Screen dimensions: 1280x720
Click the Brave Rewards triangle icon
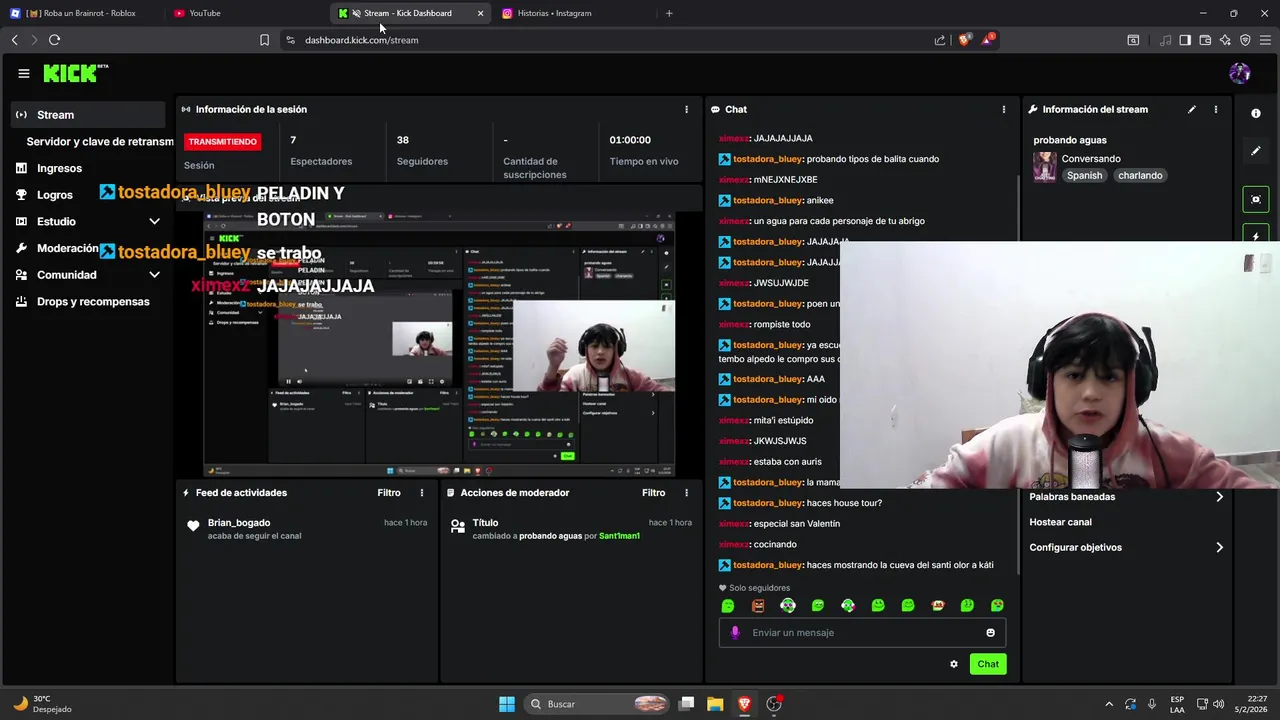click(x=988, y=40)
